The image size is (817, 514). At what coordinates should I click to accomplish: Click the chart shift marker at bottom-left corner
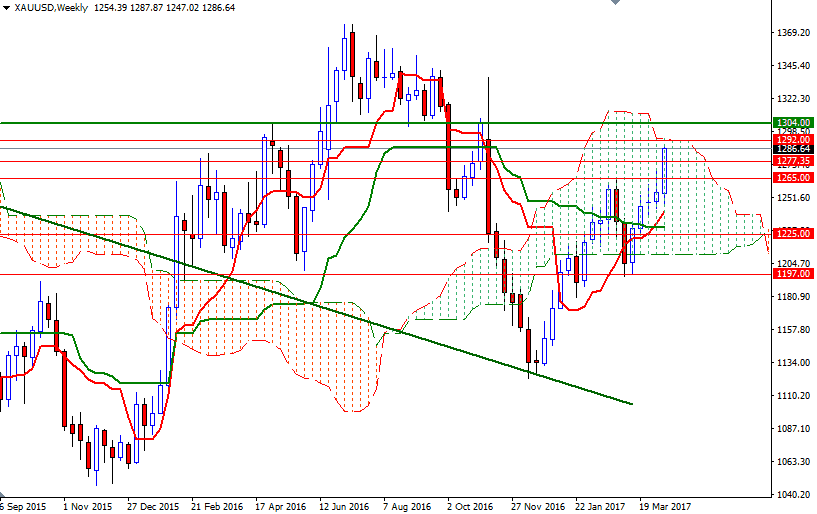(x=4, y=497)
